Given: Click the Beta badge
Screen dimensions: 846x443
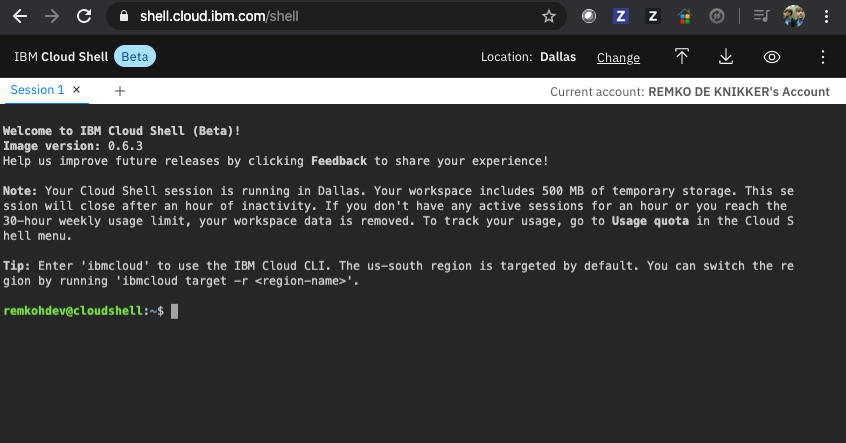Looking at the screenshot, I should (x=135, y=57).
